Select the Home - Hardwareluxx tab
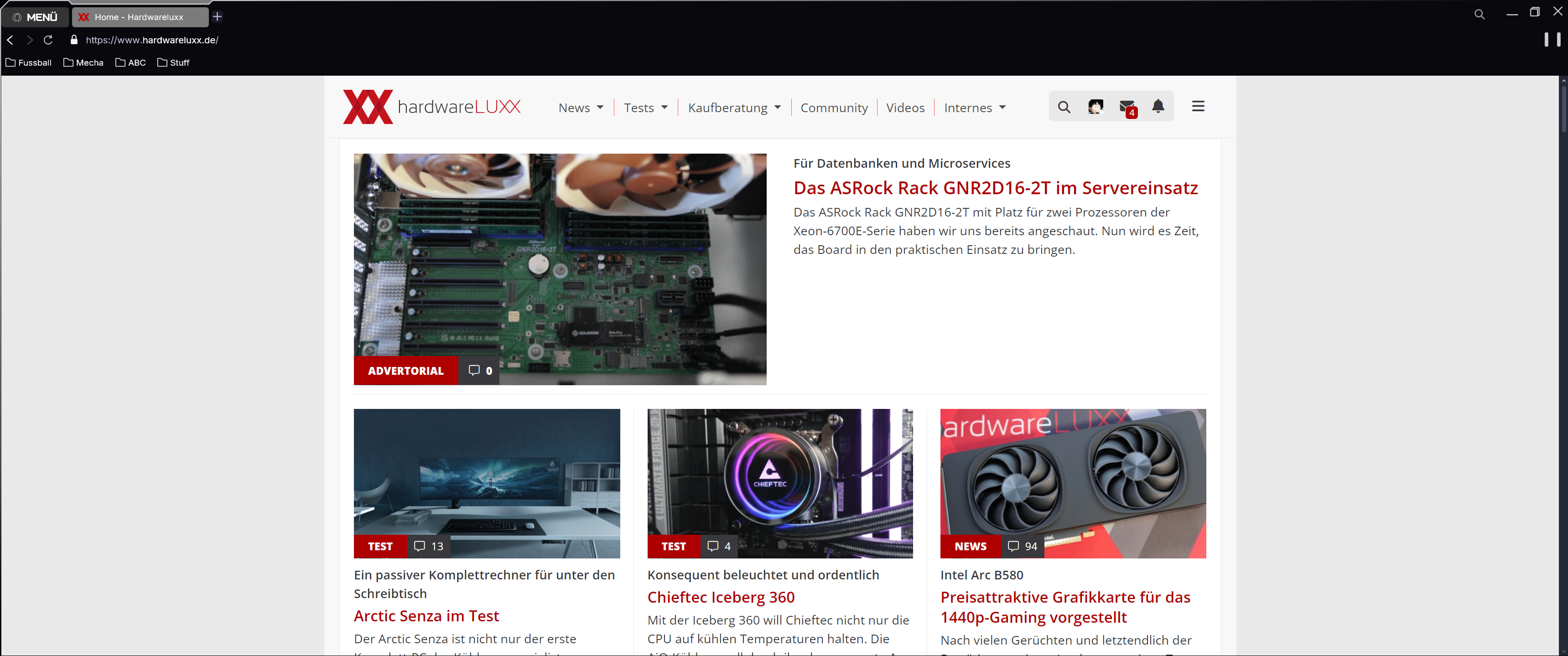The image size is (1568, 656). [x=140, y=17]
